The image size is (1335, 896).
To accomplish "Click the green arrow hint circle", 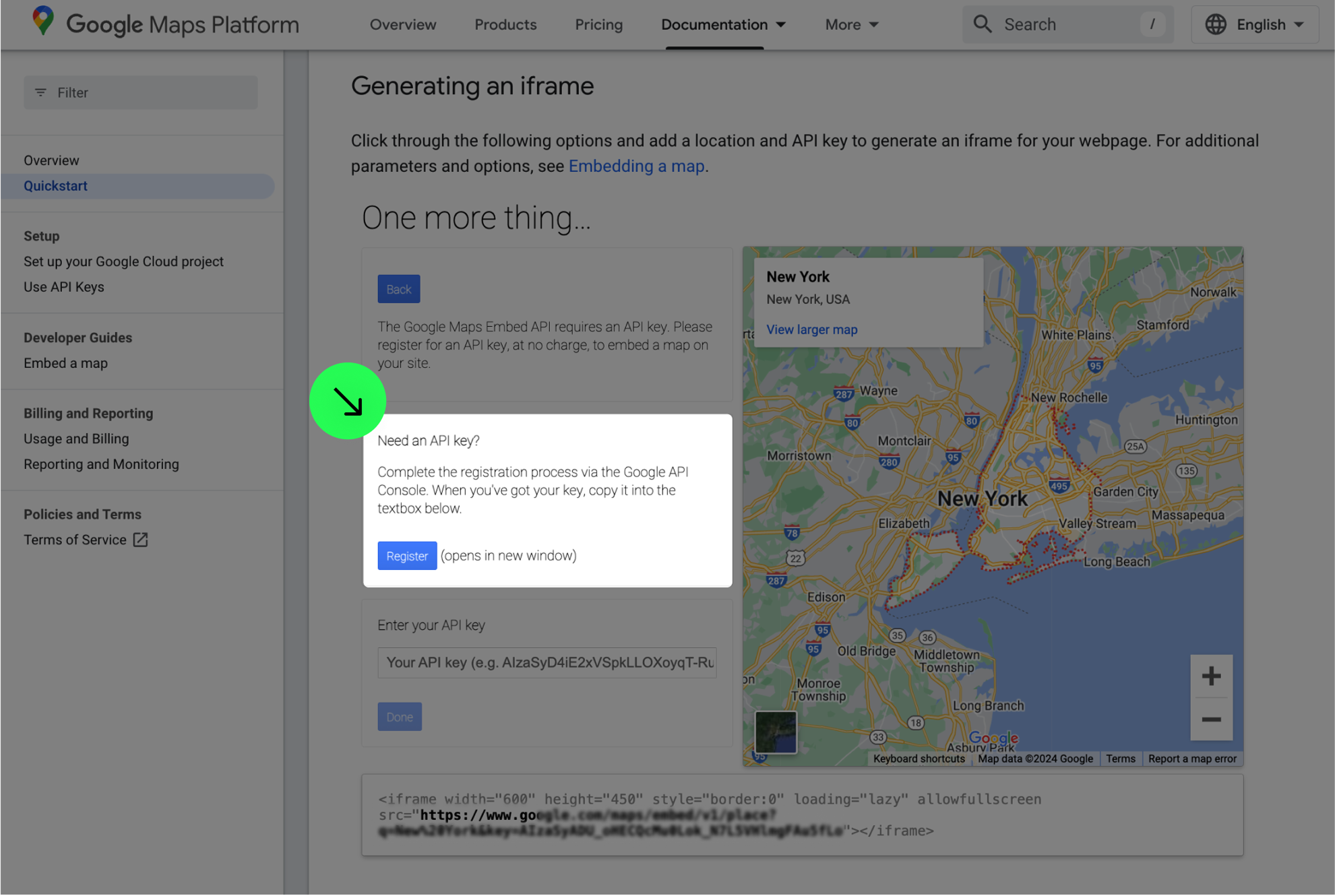I will [347, 402].
